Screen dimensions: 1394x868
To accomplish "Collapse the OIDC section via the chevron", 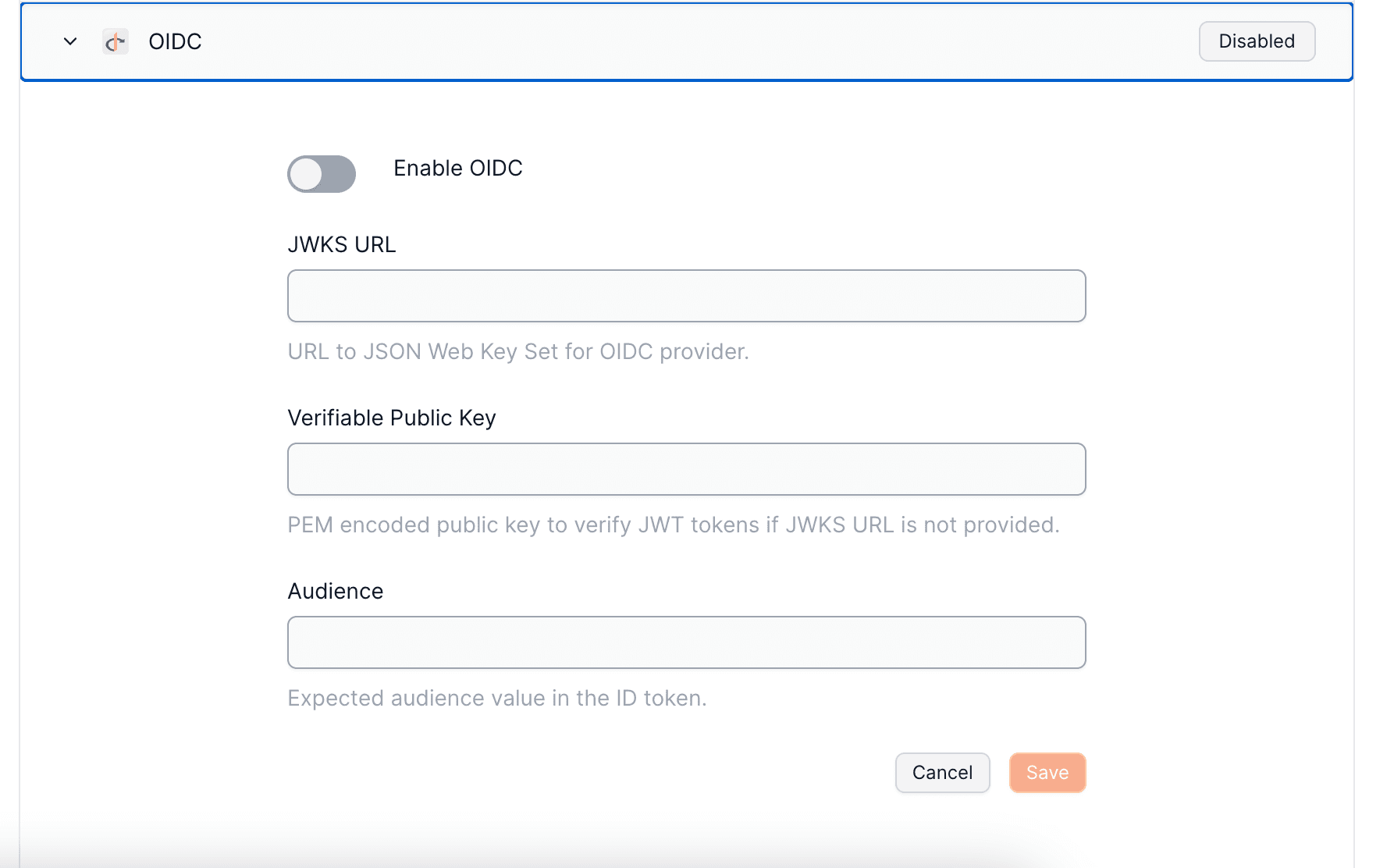I will (x=69, y=41).
